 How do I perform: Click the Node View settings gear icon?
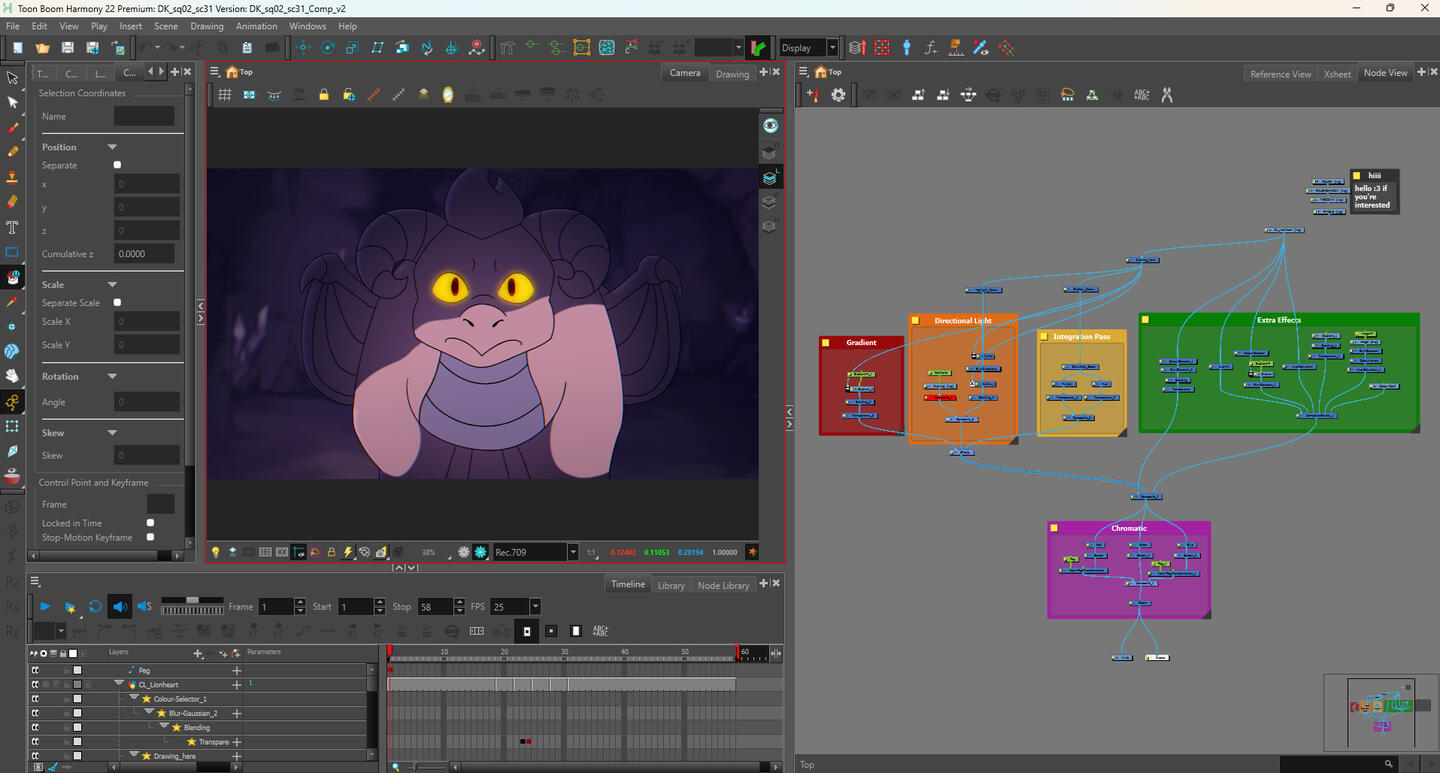838,95
